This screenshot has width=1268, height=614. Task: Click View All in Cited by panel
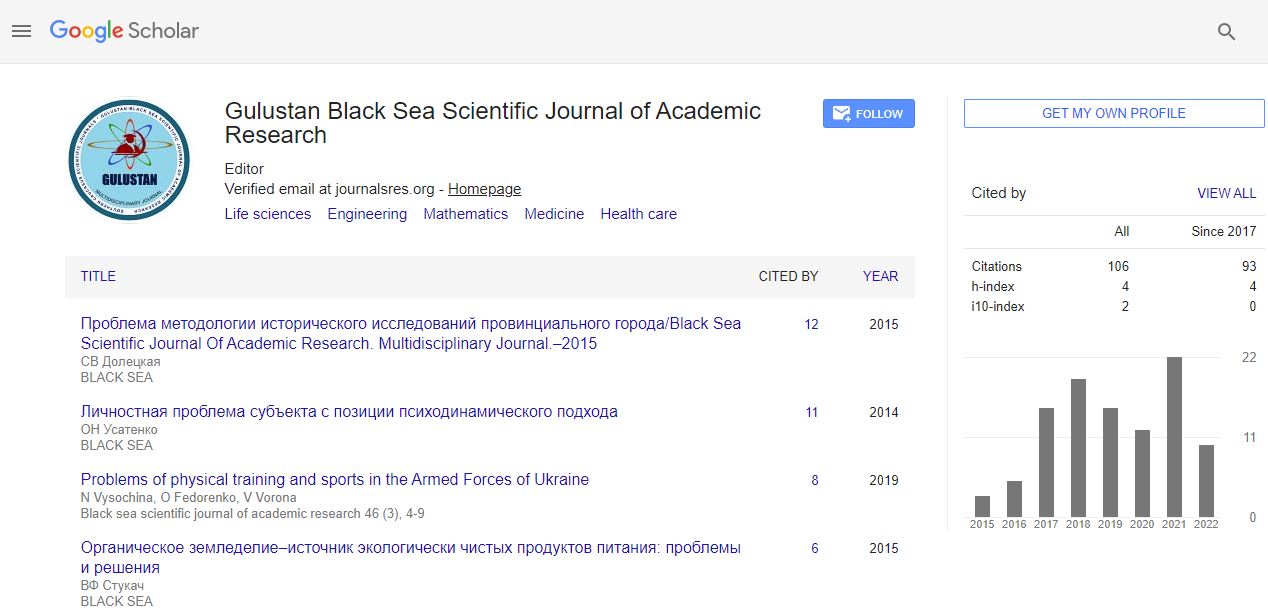1226,193
